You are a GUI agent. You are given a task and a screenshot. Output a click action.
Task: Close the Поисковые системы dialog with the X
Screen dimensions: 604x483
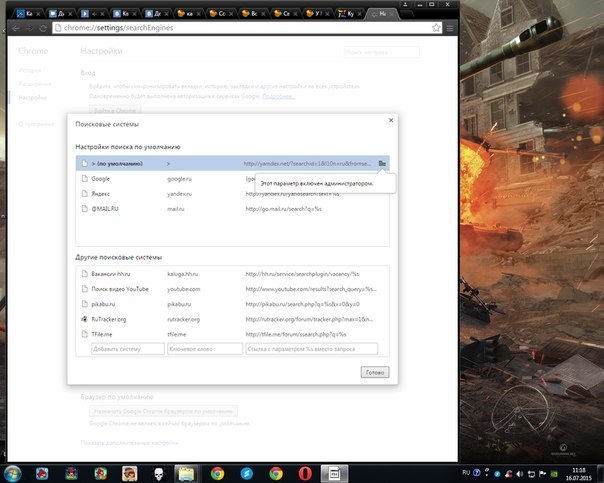tap(391, 120)
